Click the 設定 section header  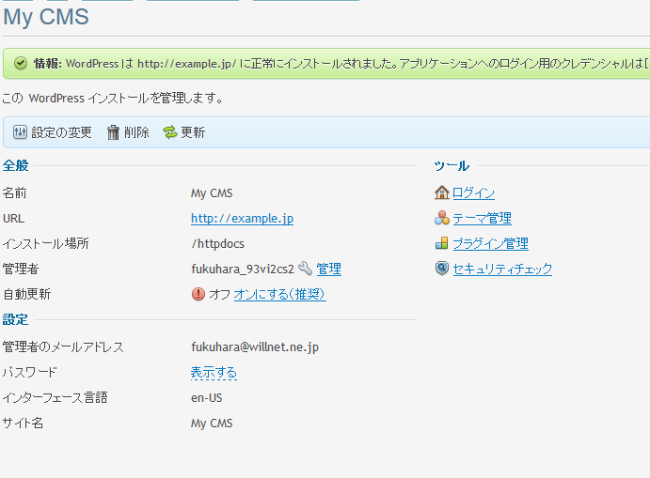15,319
